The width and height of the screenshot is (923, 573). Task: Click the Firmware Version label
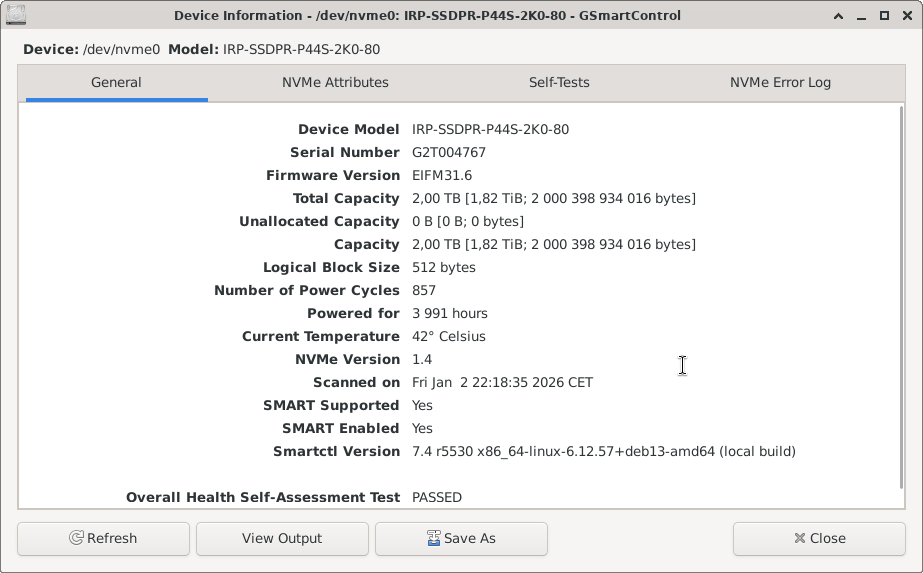tap(333, 175)
